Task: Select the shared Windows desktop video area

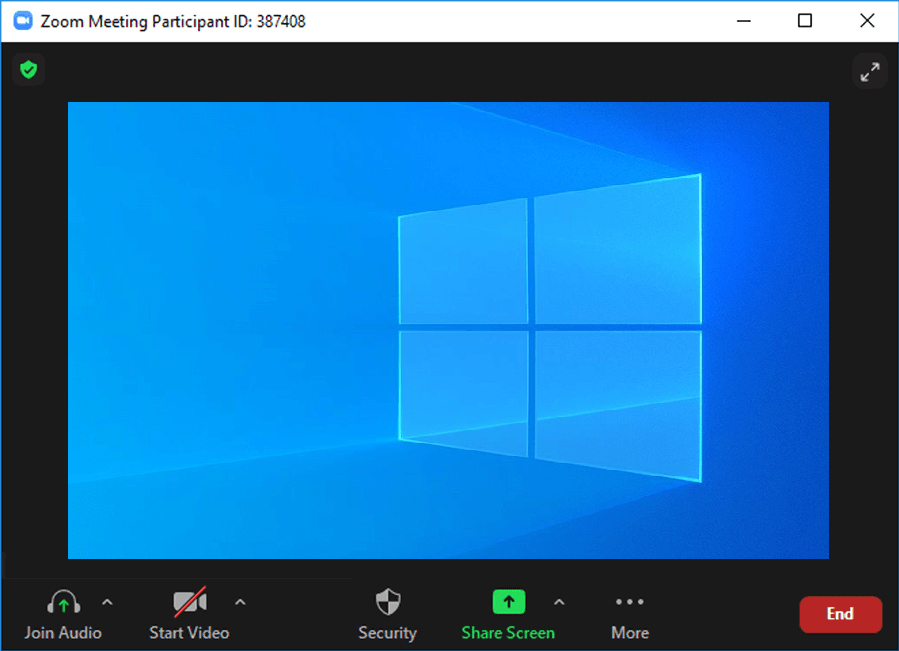Action: [448, 330]
